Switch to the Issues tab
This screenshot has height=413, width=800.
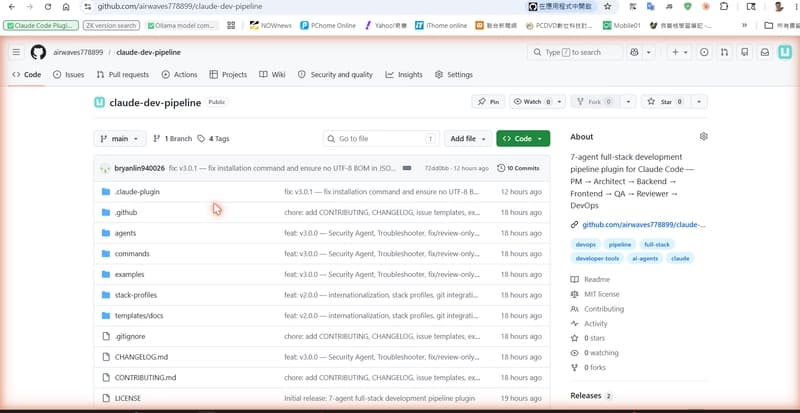coord(68,75)
